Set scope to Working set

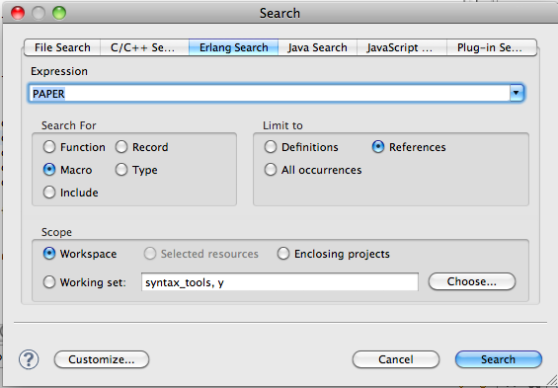click(x=49, y=282)
